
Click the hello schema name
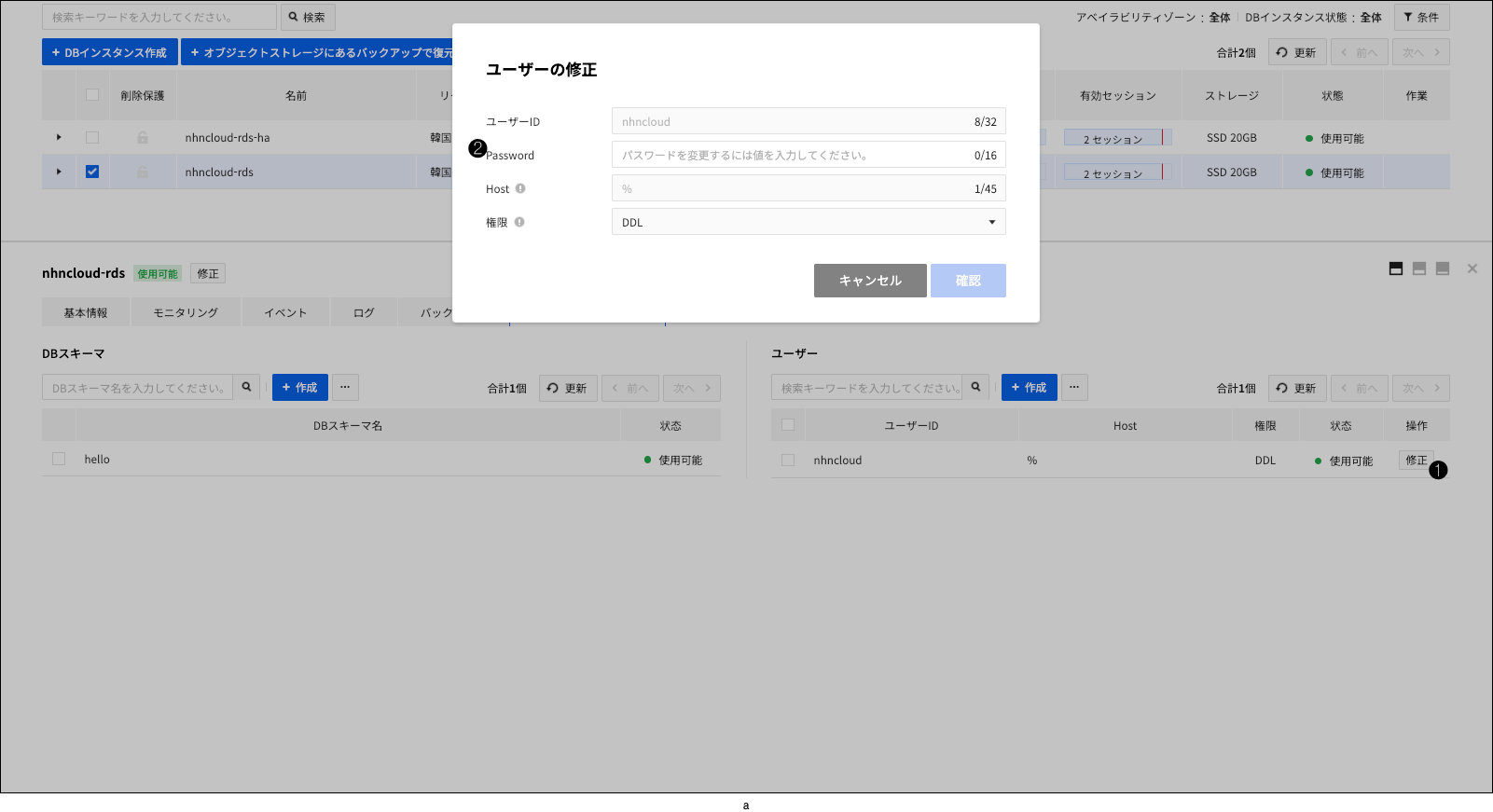tap(97, 459)
